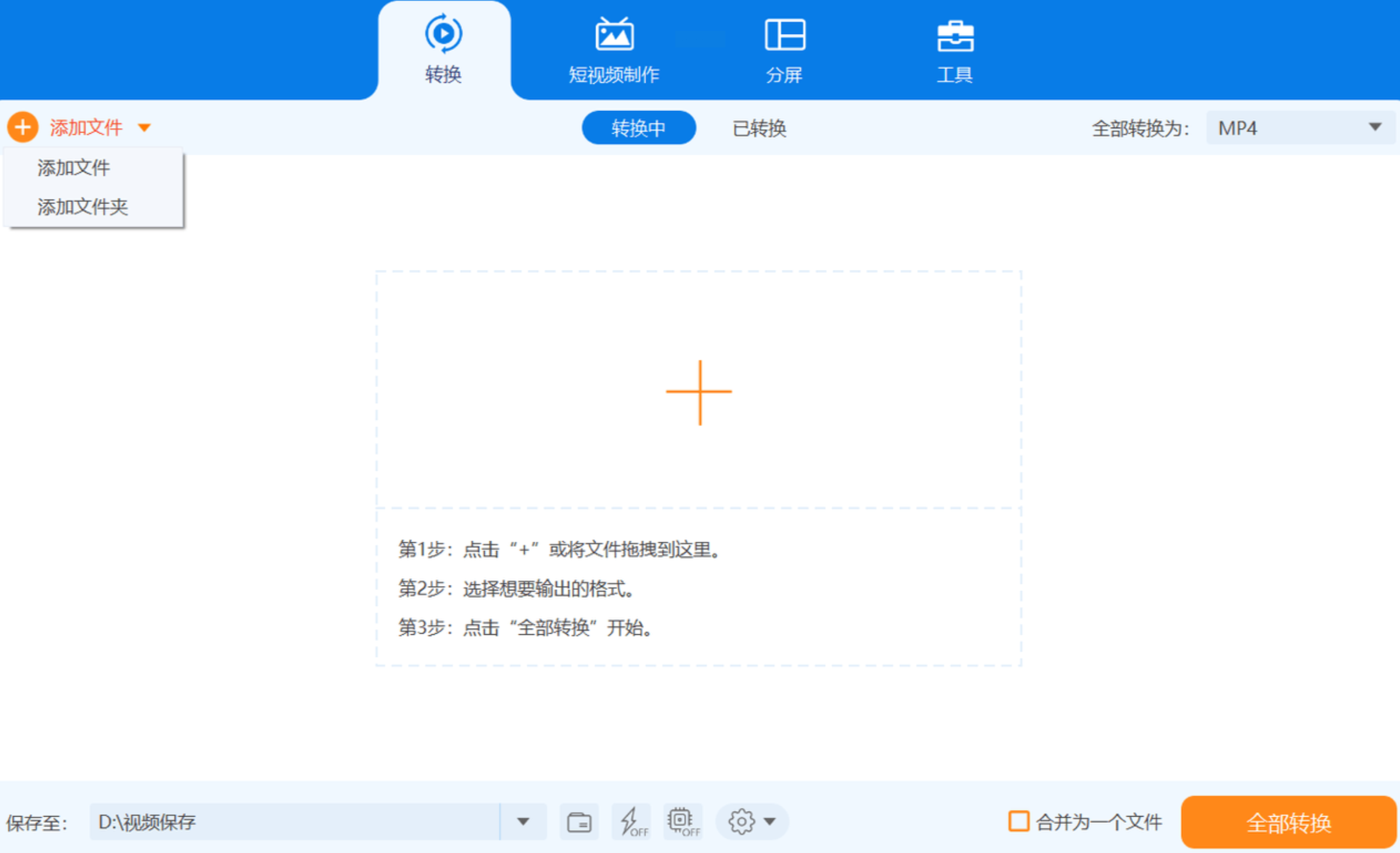Open the toolbox (工具) icon
1400x853 pixels.
pos(954,36)
